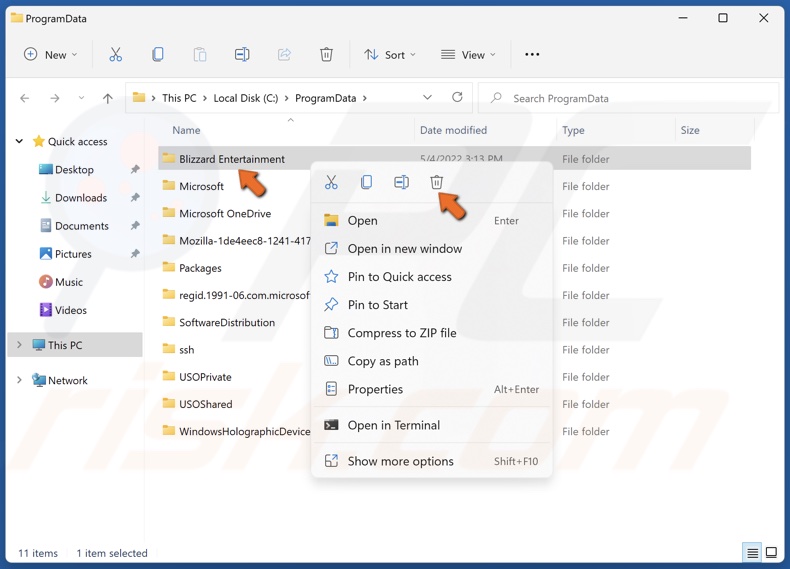This screenshot has height=569, width=790.
Task: Switch to large thumbnails view in status bar
Action: point(771,553)
